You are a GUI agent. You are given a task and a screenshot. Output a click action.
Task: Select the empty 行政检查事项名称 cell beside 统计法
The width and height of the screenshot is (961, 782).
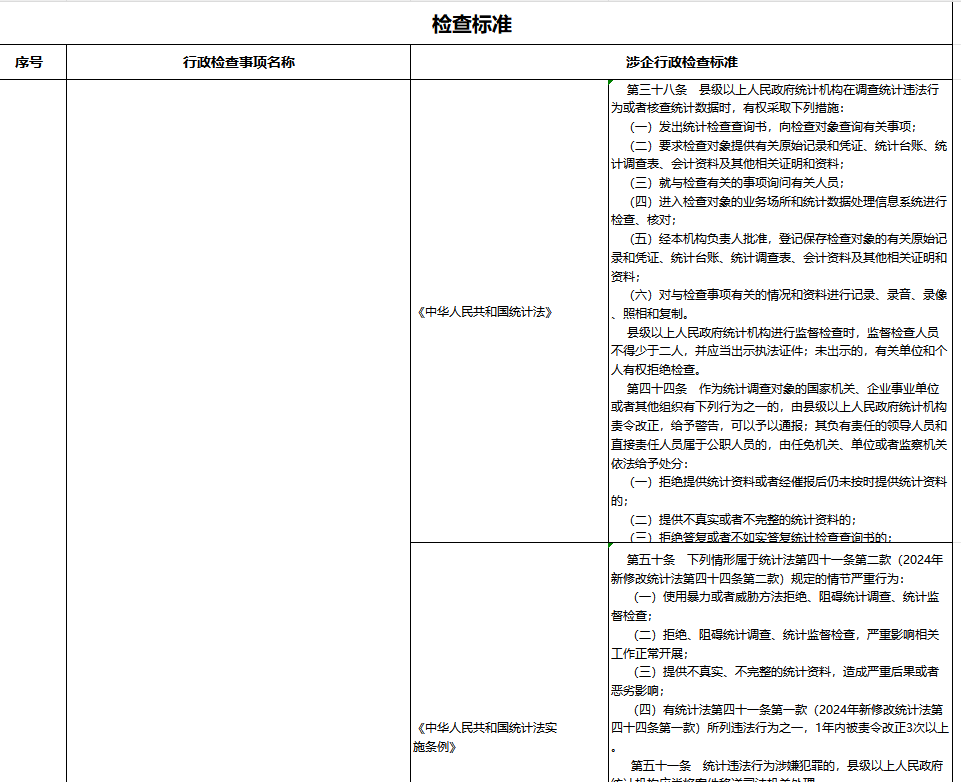pos(238,312)
